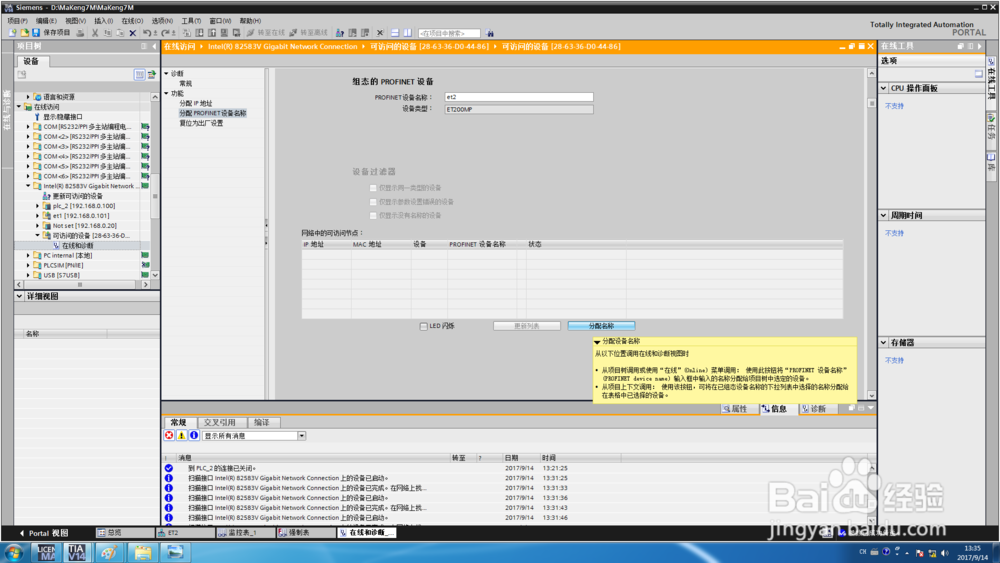Collapse the 在线访问 tree node

point(19,106)
